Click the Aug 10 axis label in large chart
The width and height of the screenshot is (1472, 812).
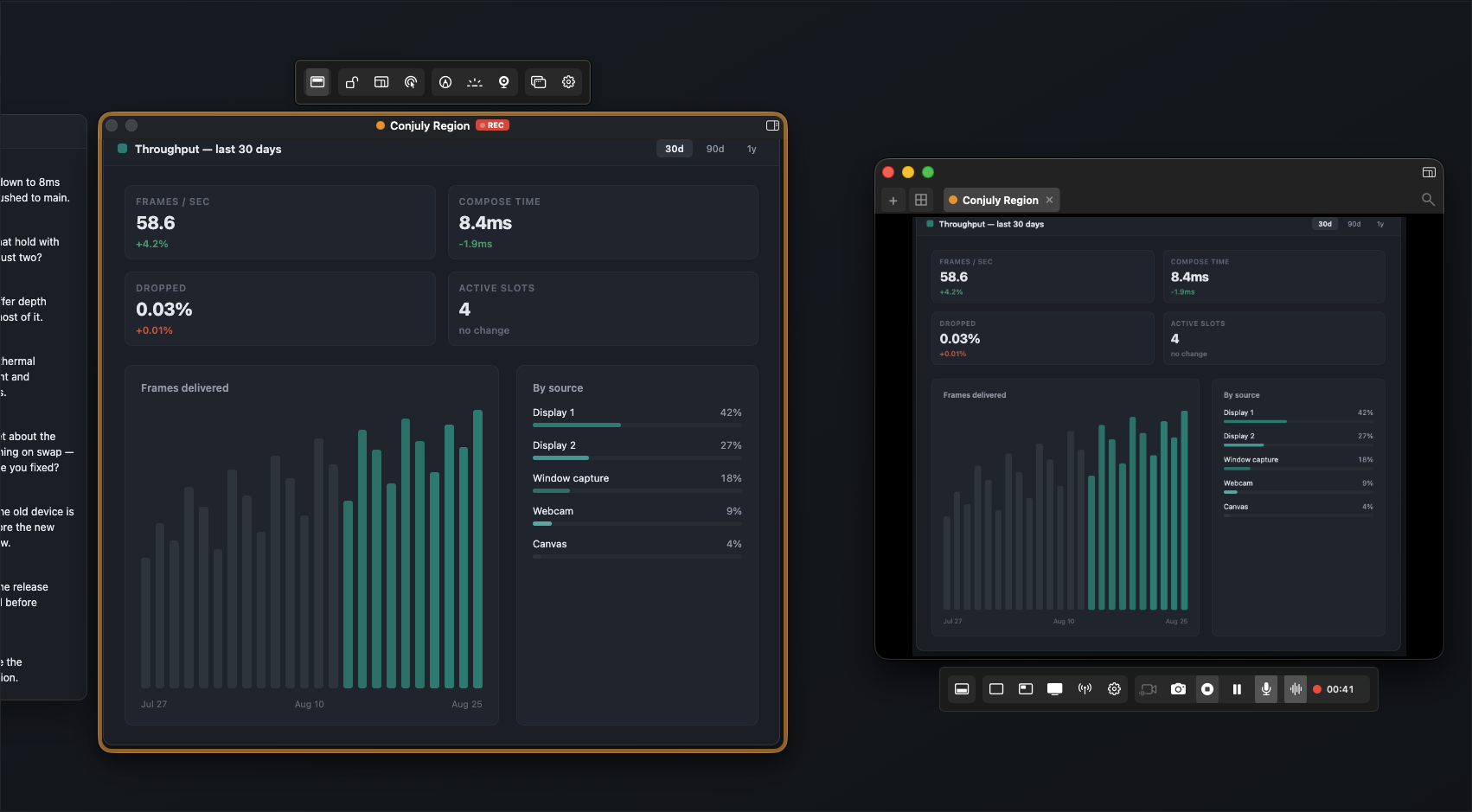[310, 704]
